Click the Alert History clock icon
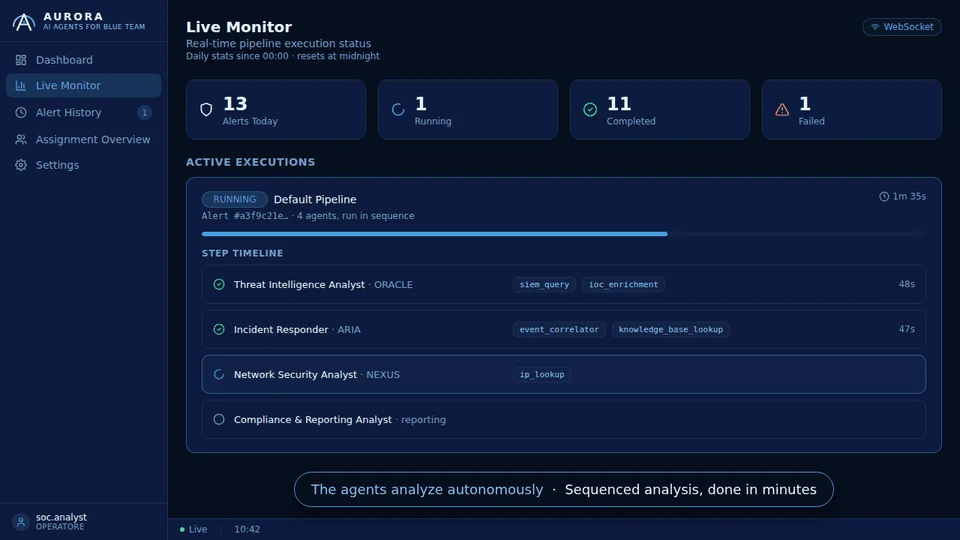Viewport: 960px width, 540px height. [21, 113]
